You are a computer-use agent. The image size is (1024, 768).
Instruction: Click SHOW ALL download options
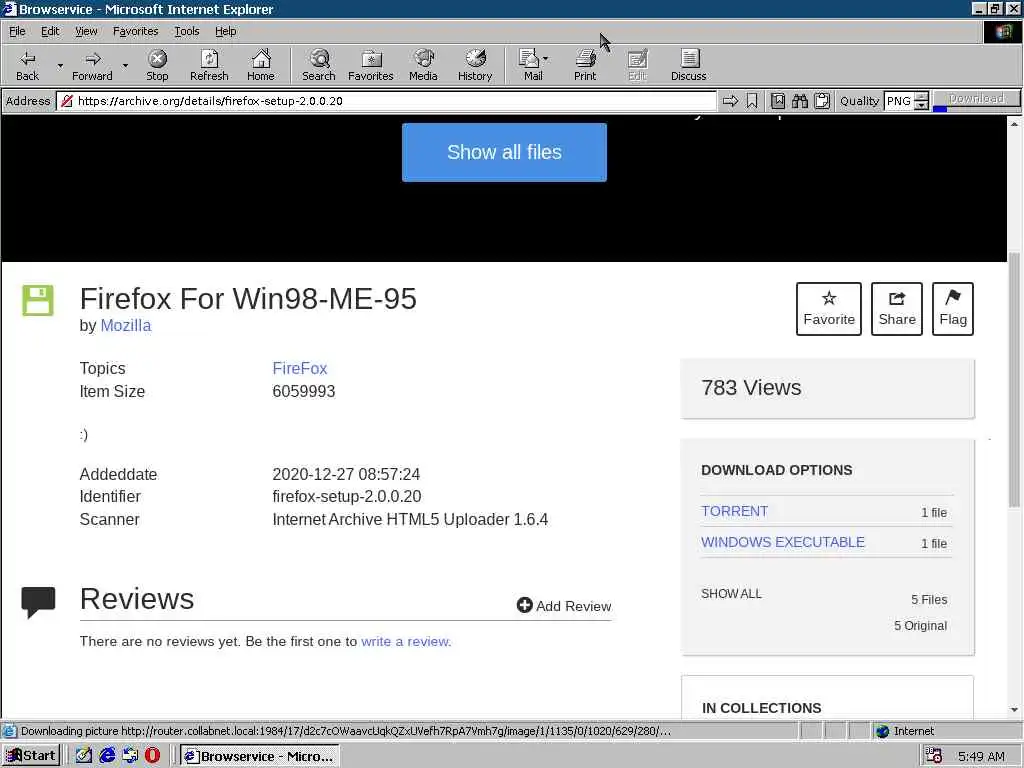pyautogui.click(x=731, y=594)
